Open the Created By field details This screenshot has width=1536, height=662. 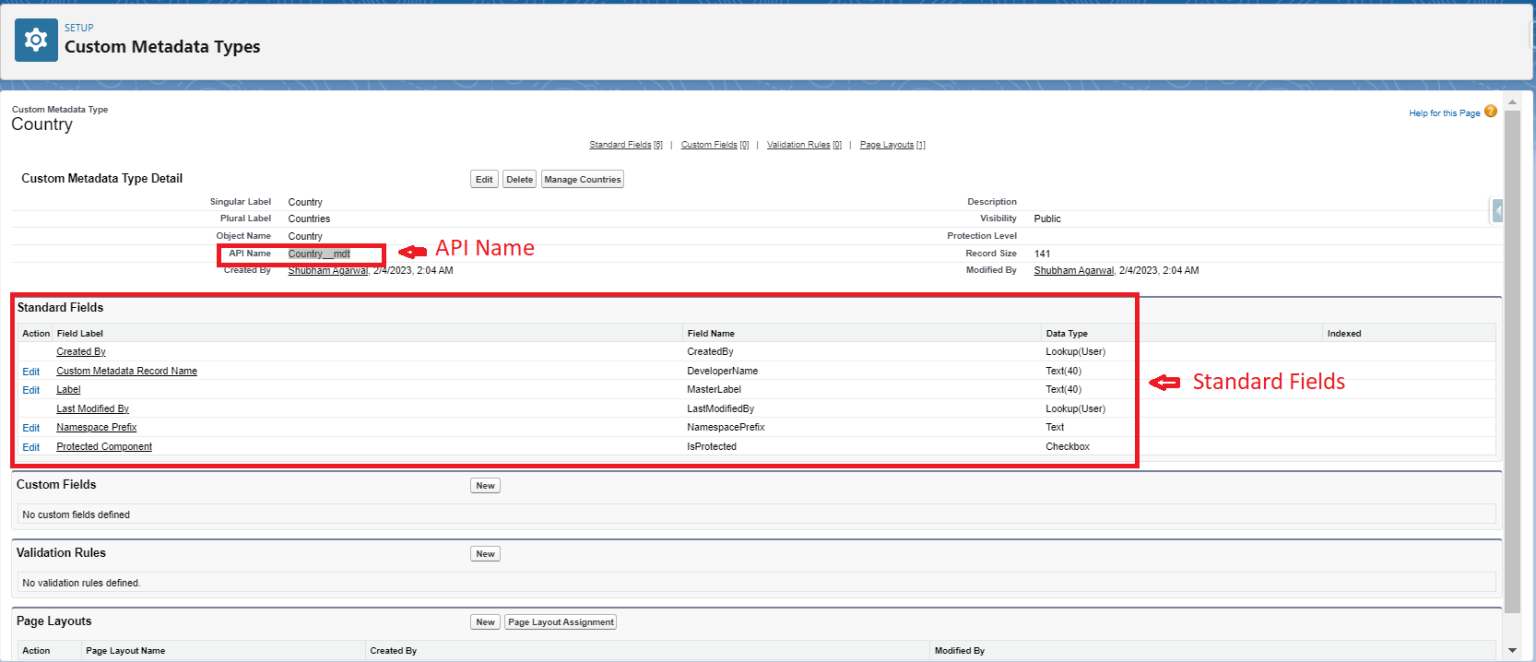tap(80, 351)
